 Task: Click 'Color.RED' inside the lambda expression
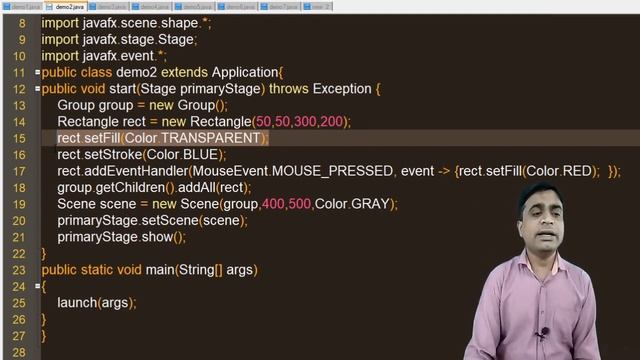pos(559,171)
